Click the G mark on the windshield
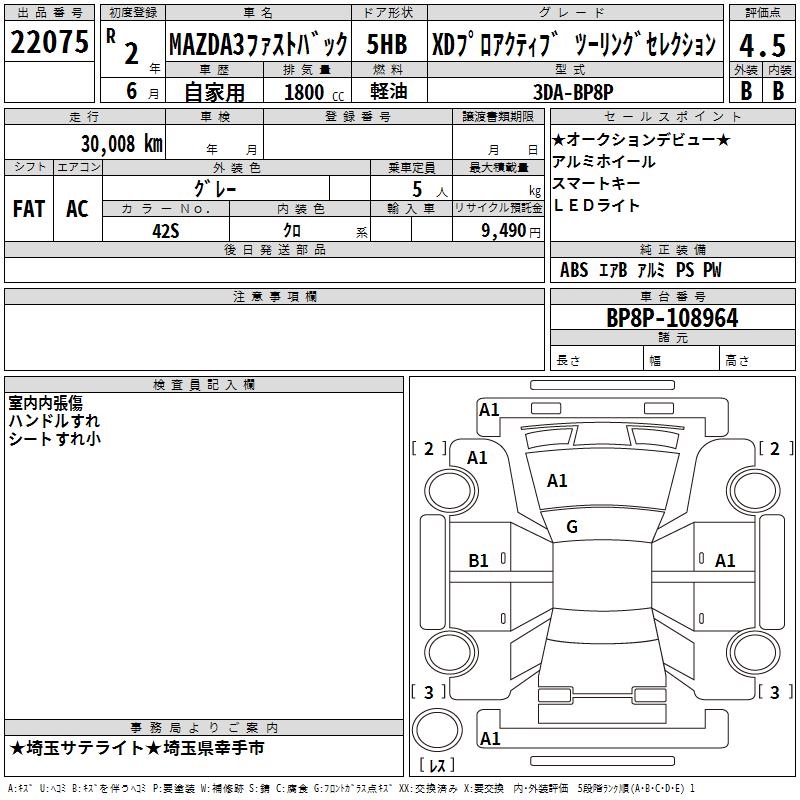Viewport: 800px width, 800px height. coord(572,527)
